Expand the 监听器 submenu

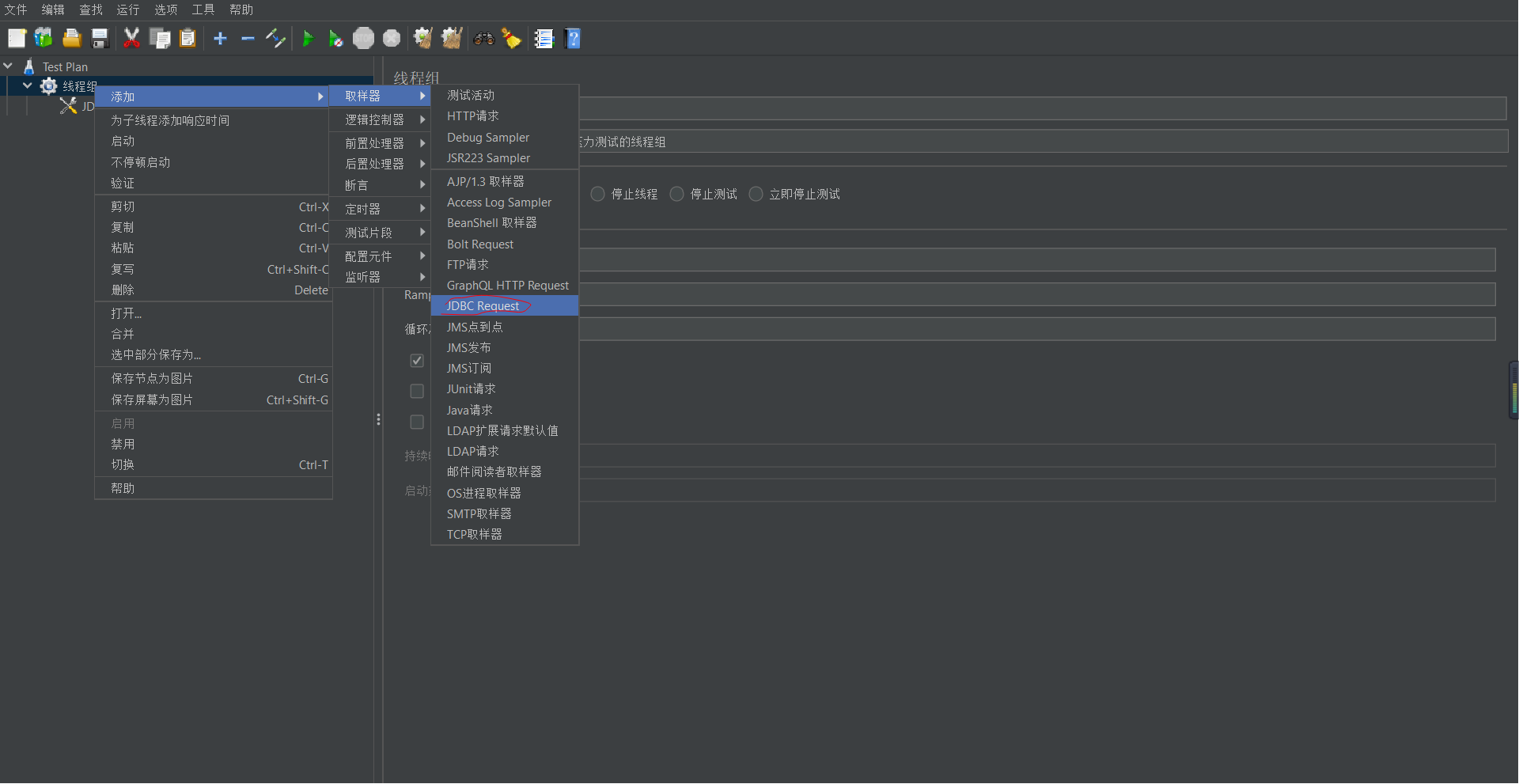point(381,277)
